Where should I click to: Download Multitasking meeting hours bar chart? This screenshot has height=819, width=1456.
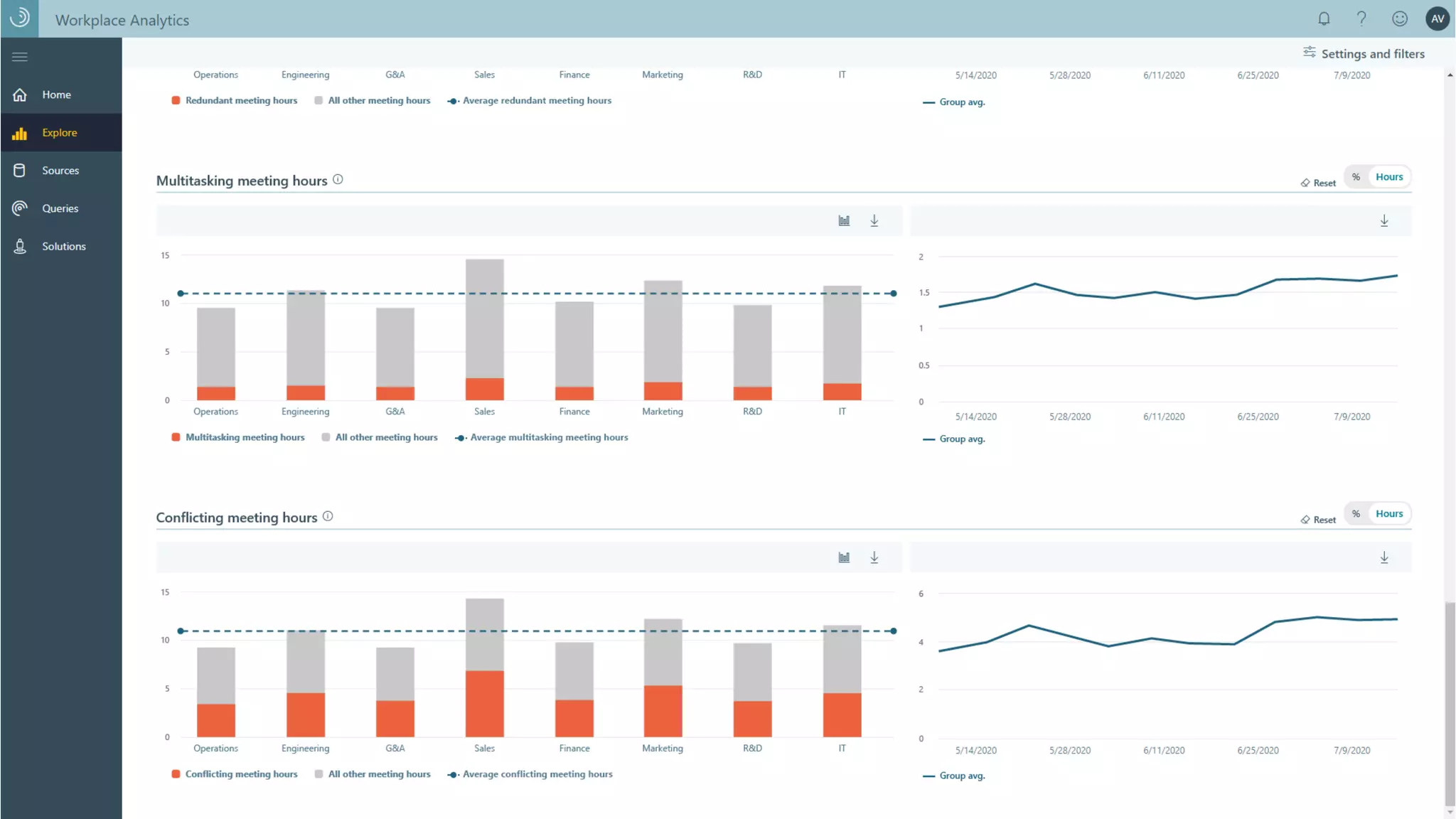coord(874,221)
